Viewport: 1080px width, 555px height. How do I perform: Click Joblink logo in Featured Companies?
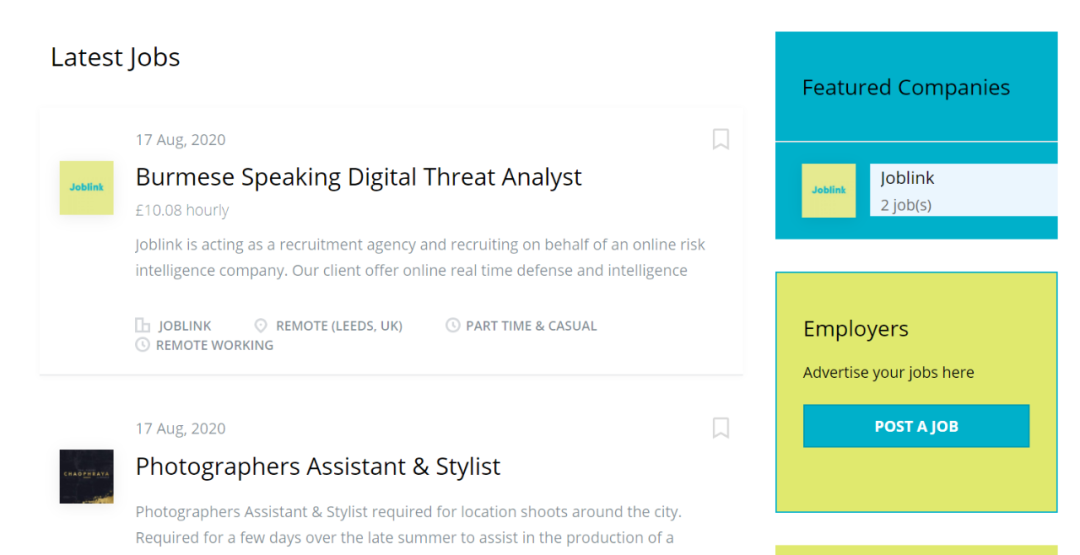(829, 190)
